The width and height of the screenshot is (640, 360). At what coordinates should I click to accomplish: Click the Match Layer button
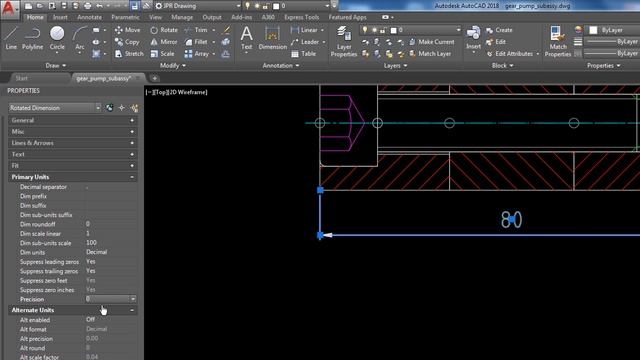coord(430,54)
